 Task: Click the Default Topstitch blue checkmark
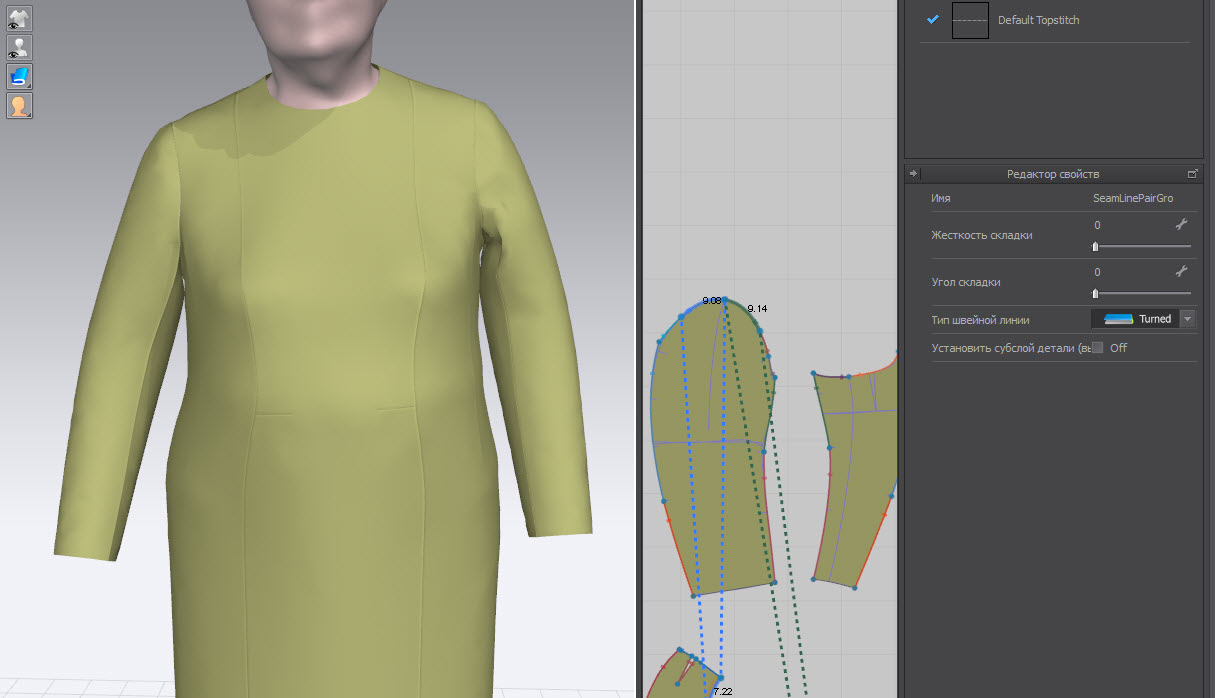click(x=932, y=20)
